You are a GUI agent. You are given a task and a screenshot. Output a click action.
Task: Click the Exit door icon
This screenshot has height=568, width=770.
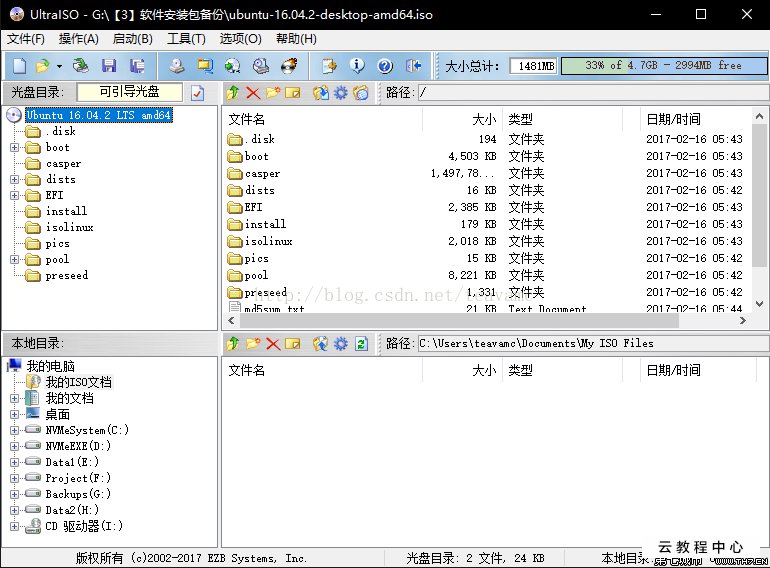coord(413,66)
